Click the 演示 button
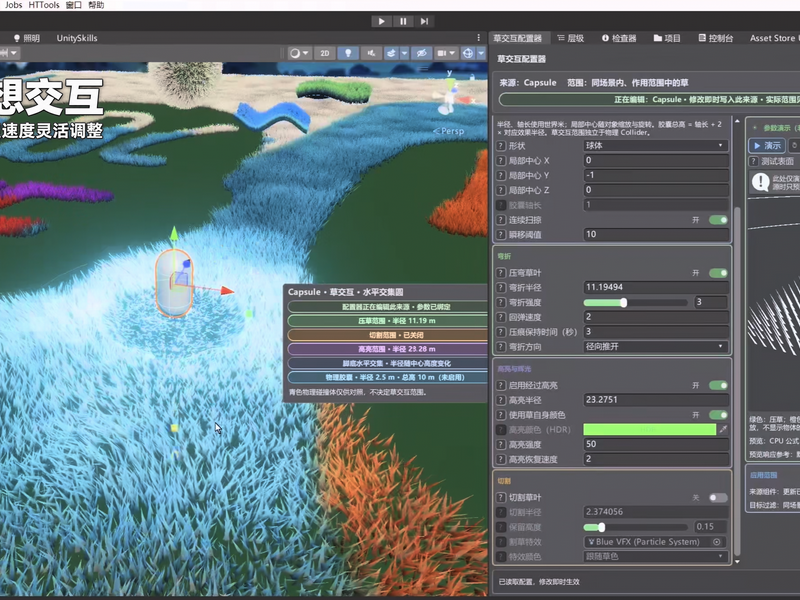Viewport: 800px width, 600px height. (767, 145)
